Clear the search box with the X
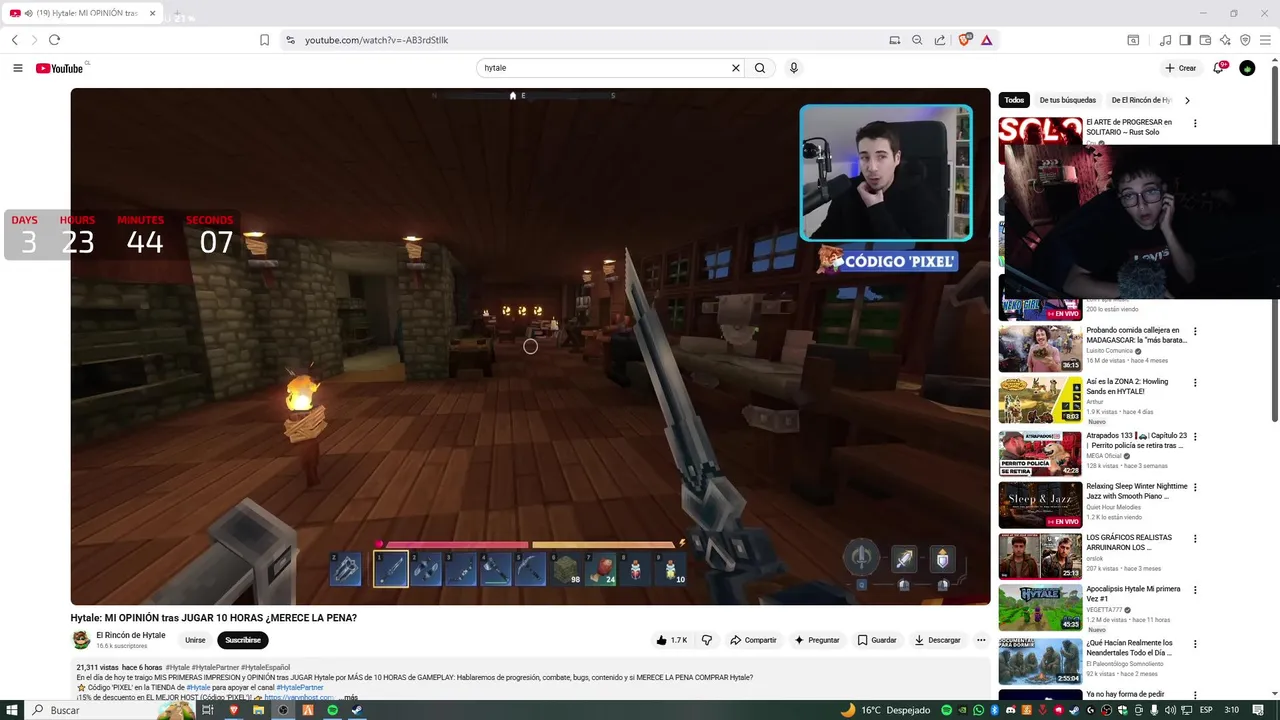This screenshot has height=720, width=1280. point(736,68)
